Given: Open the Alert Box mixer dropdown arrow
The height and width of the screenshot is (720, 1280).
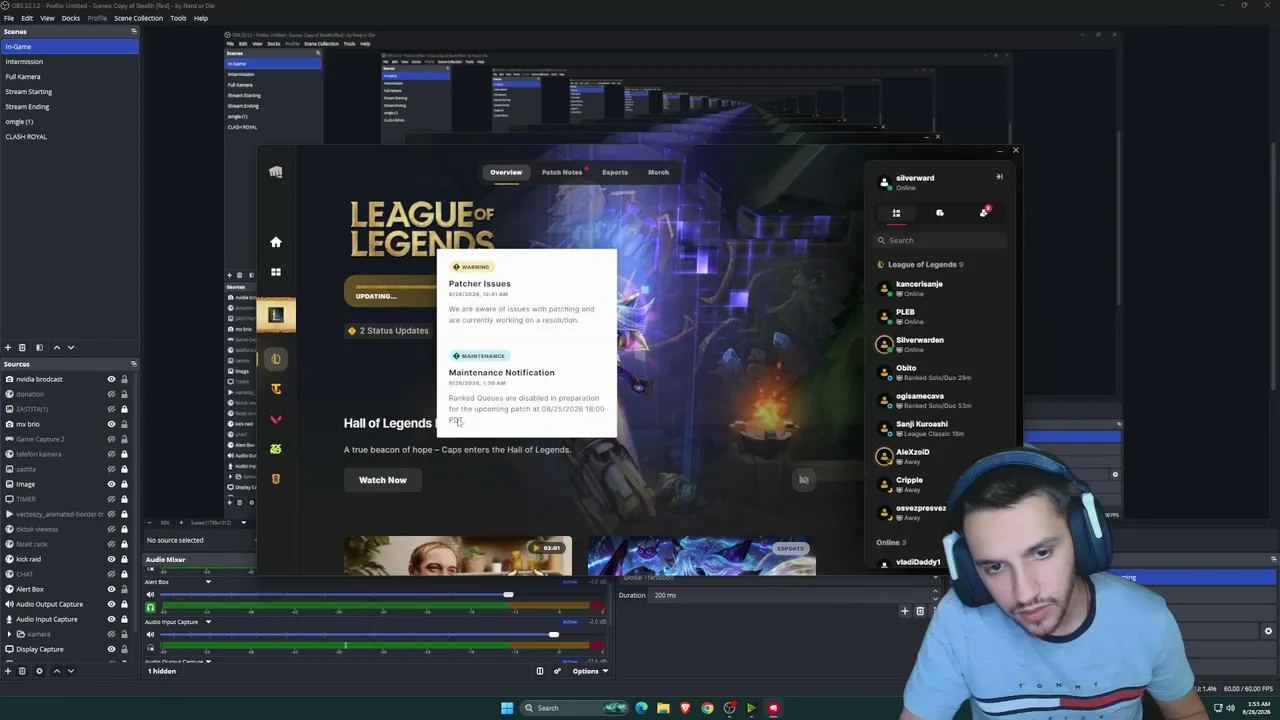Looking at the screenshot, I should 208,582.
